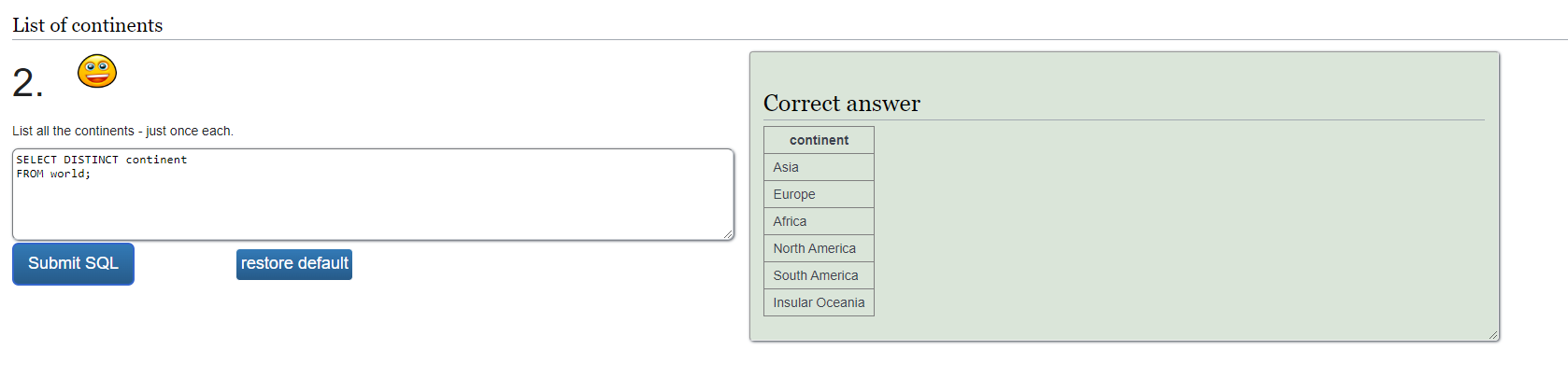The height and width of the screenshot is (378, 1568).
Task: Click the South America result cell
Action: [819, 275]
